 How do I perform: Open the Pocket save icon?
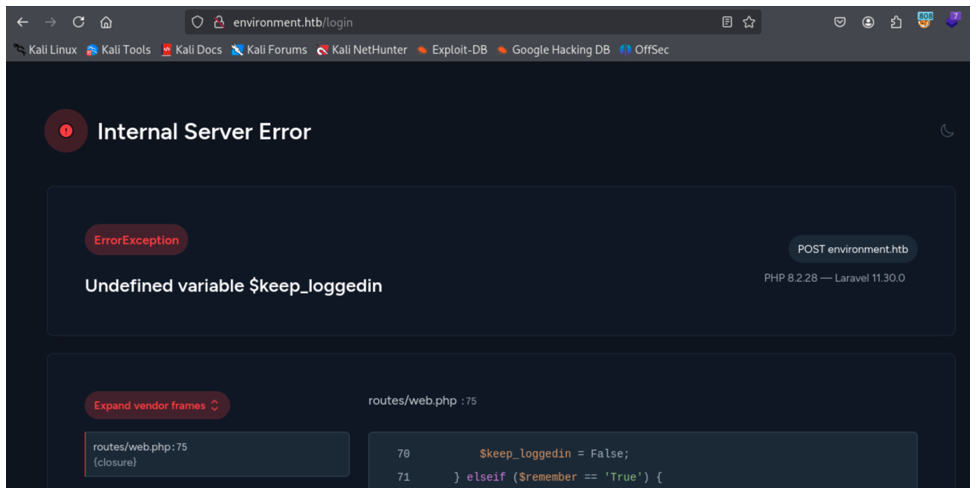840,22
